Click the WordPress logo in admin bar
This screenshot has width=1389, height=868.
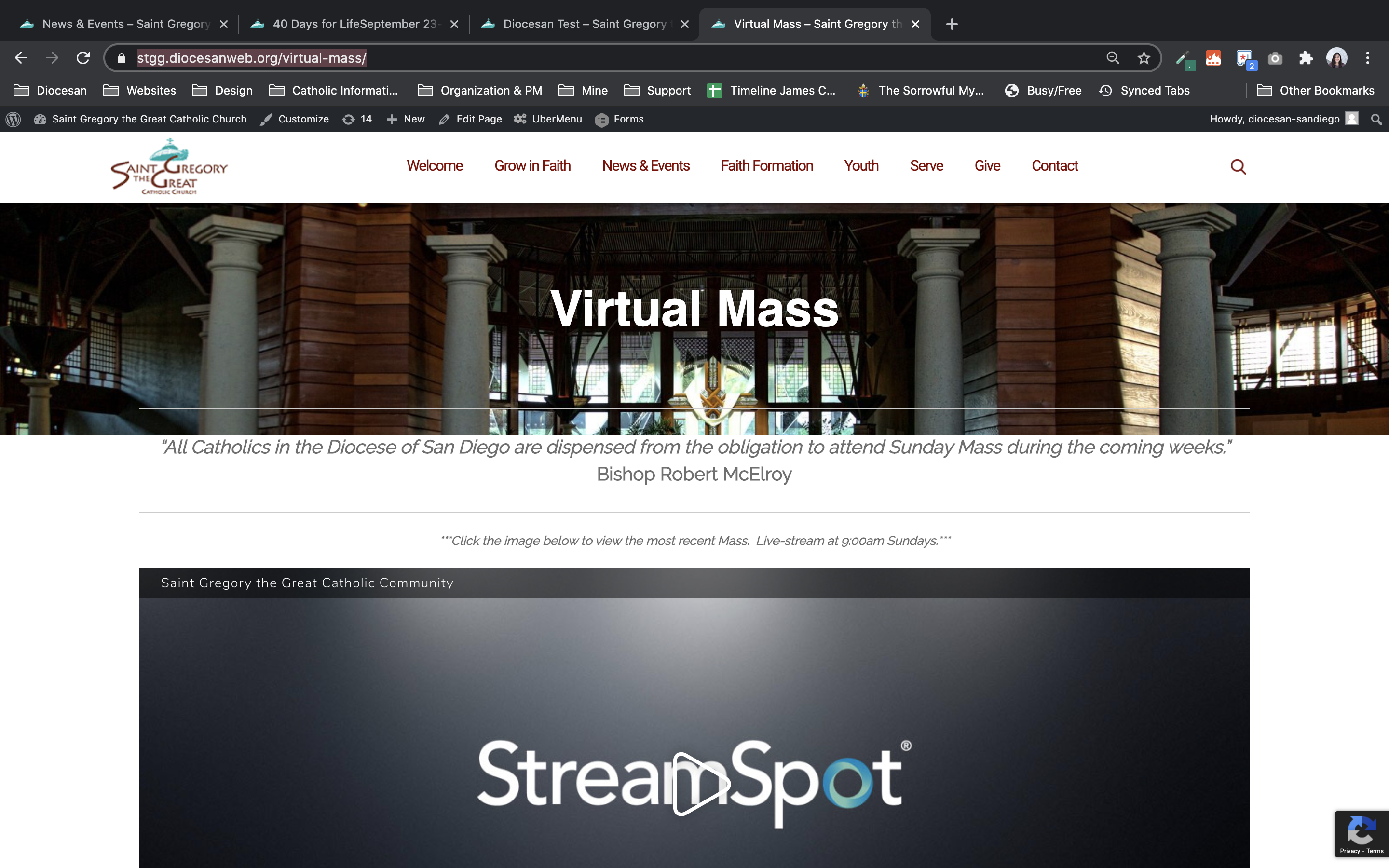click(x=13, y=119)
